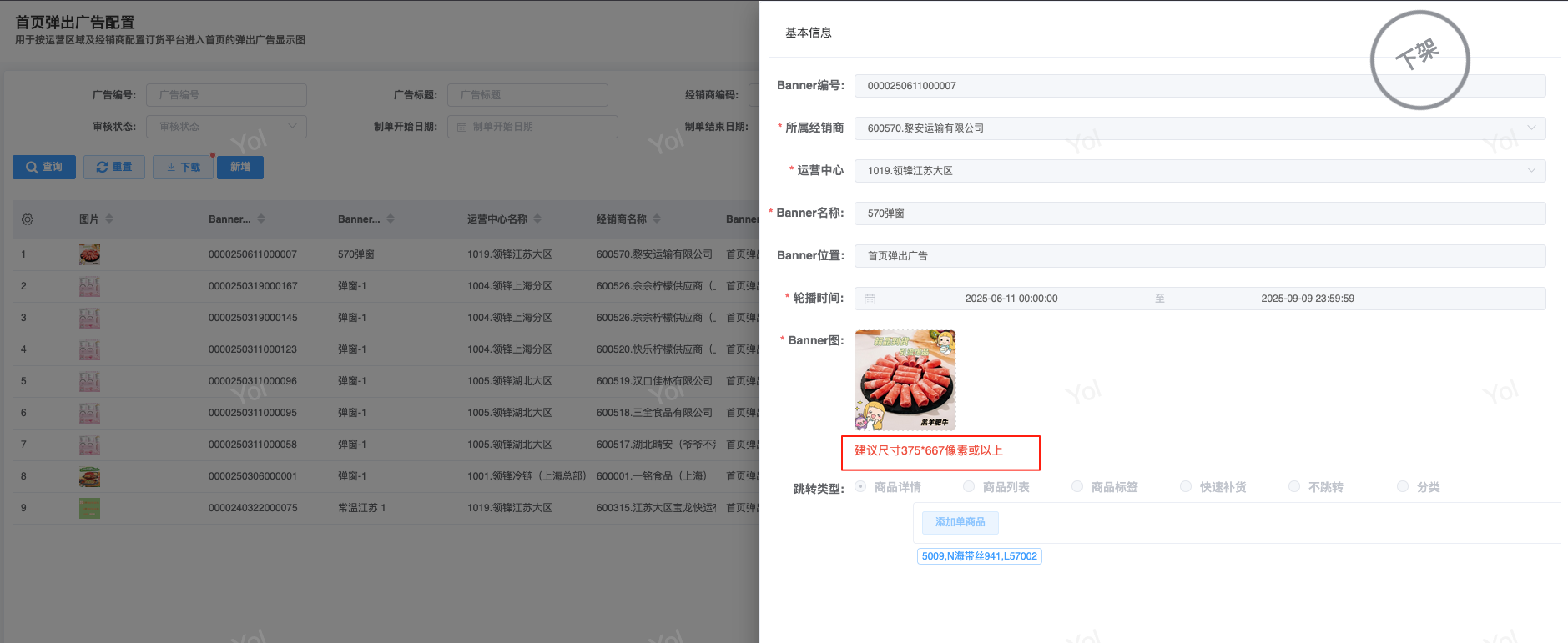
Task: Click the 制单开始日期 date input
Action: coord(532,127)
